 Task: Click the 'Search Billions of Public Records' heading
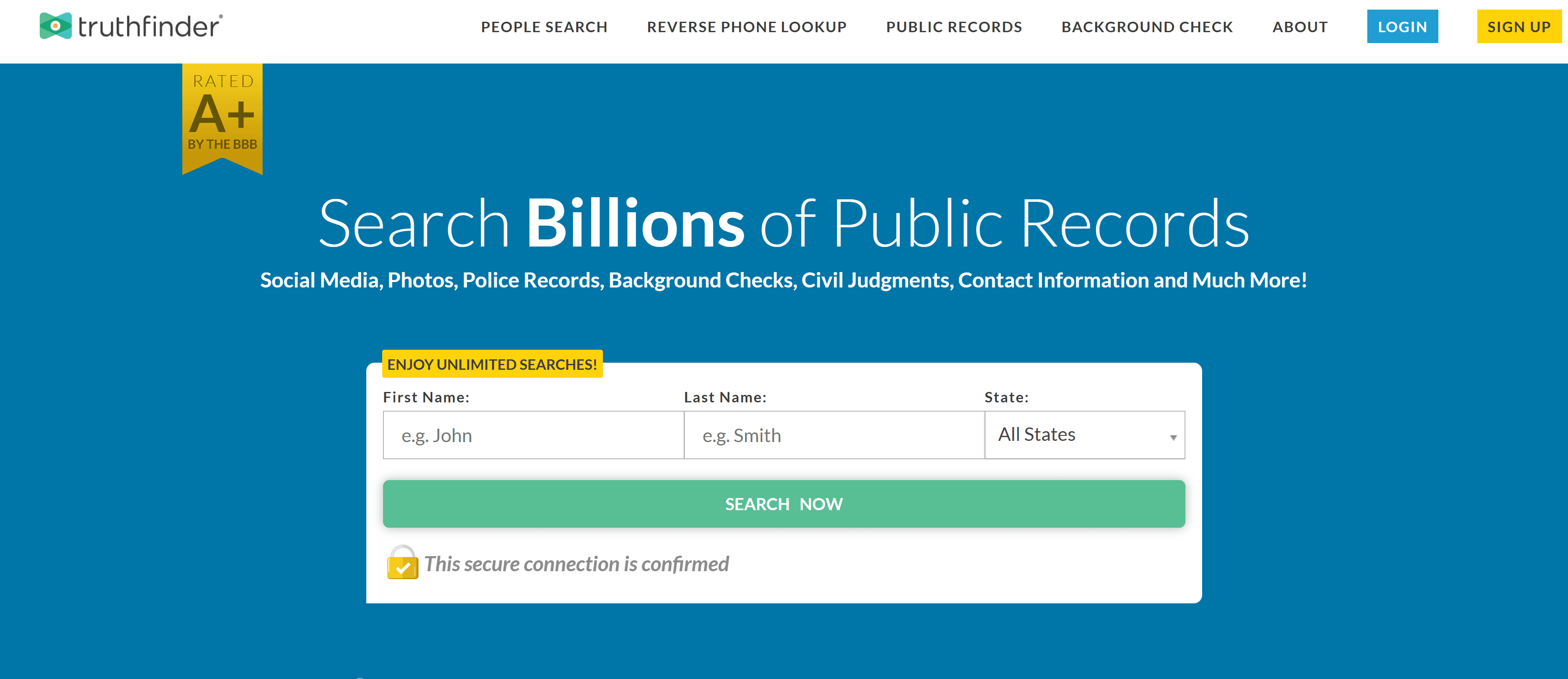pyautogui.click(x=784, y=223)
